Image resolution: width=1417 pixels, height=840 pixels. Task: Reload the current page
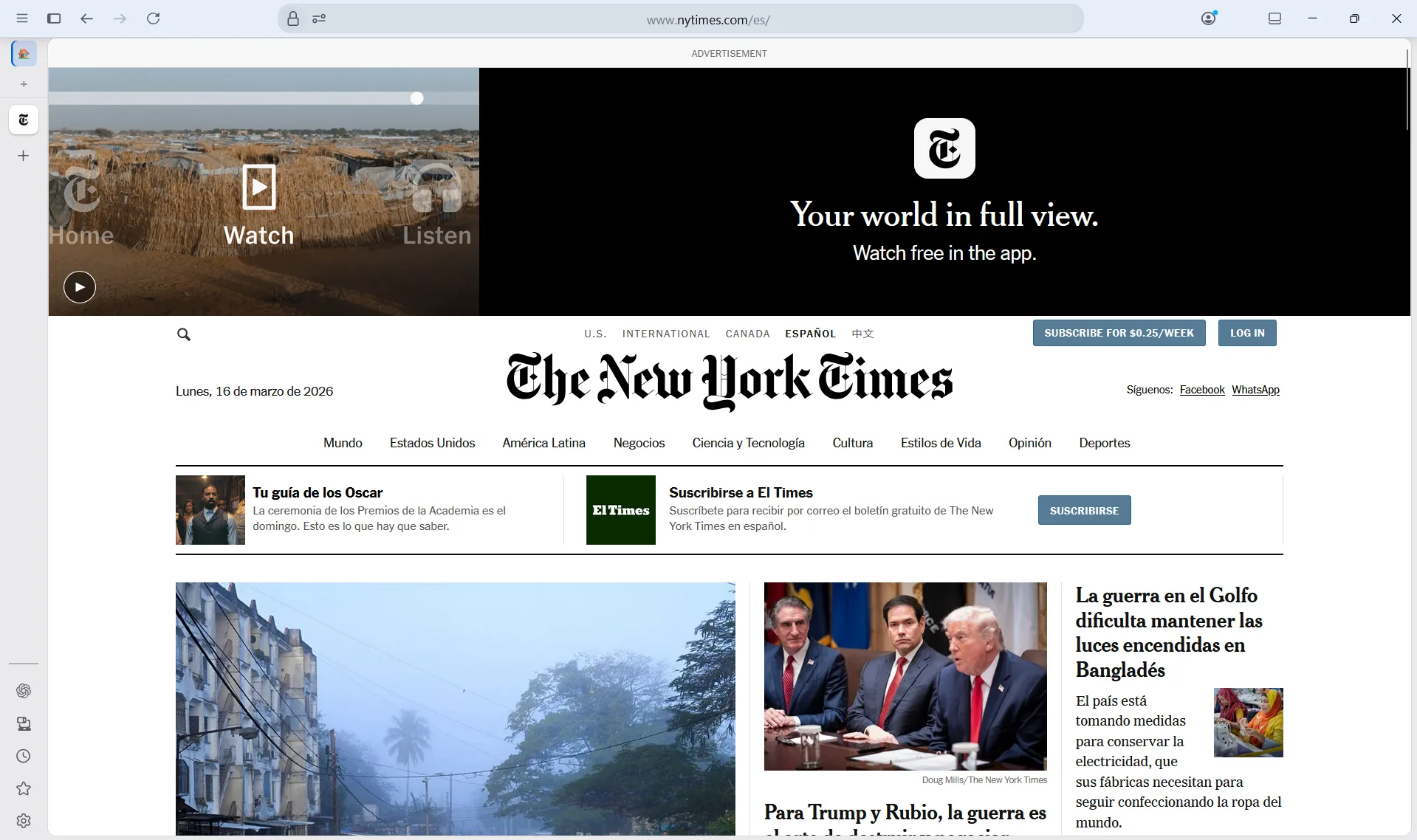[153, 18]
